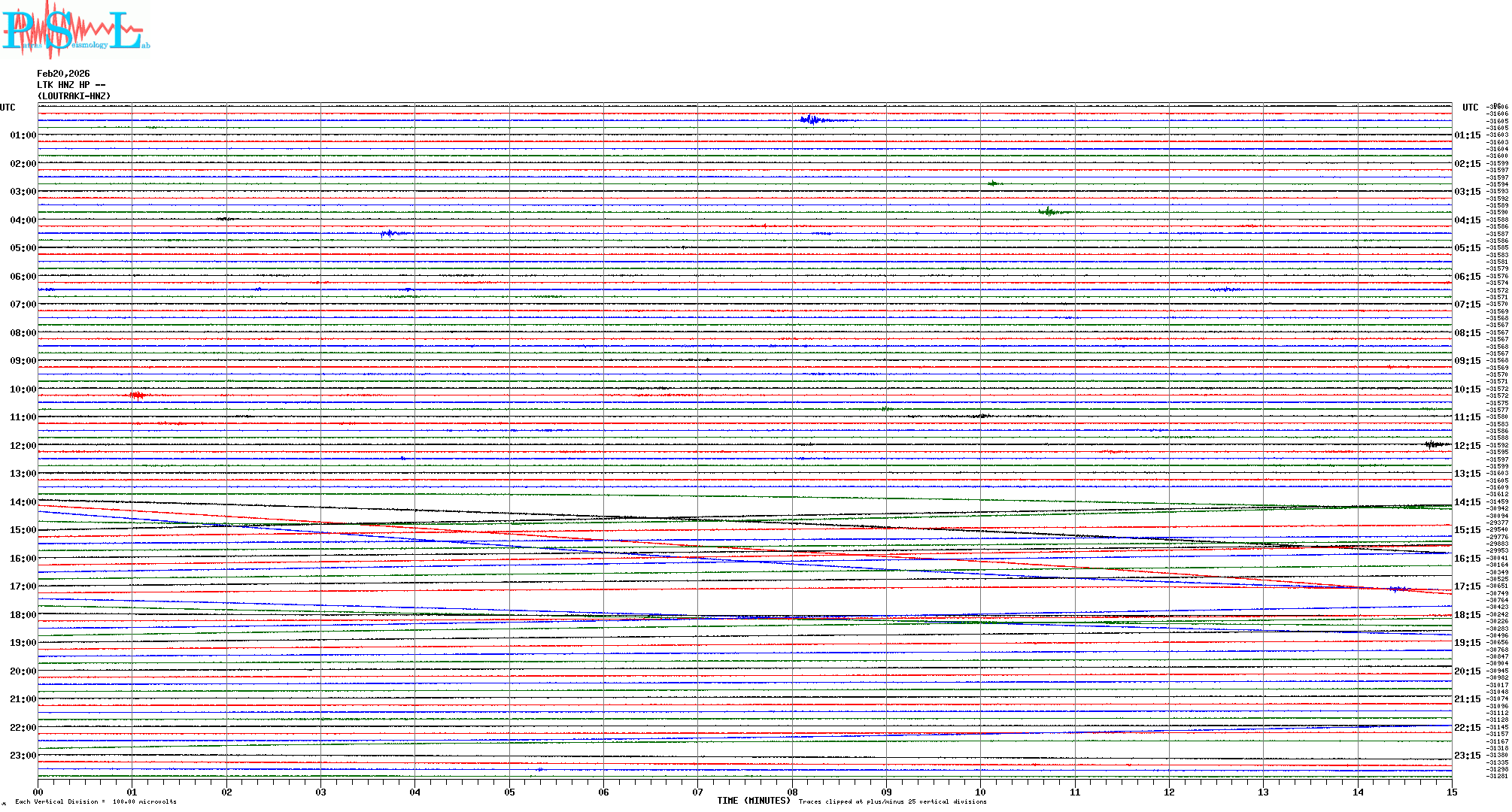Click the 23:15 time label on right
1512x812 pixels.
(x=1467, y=756)
